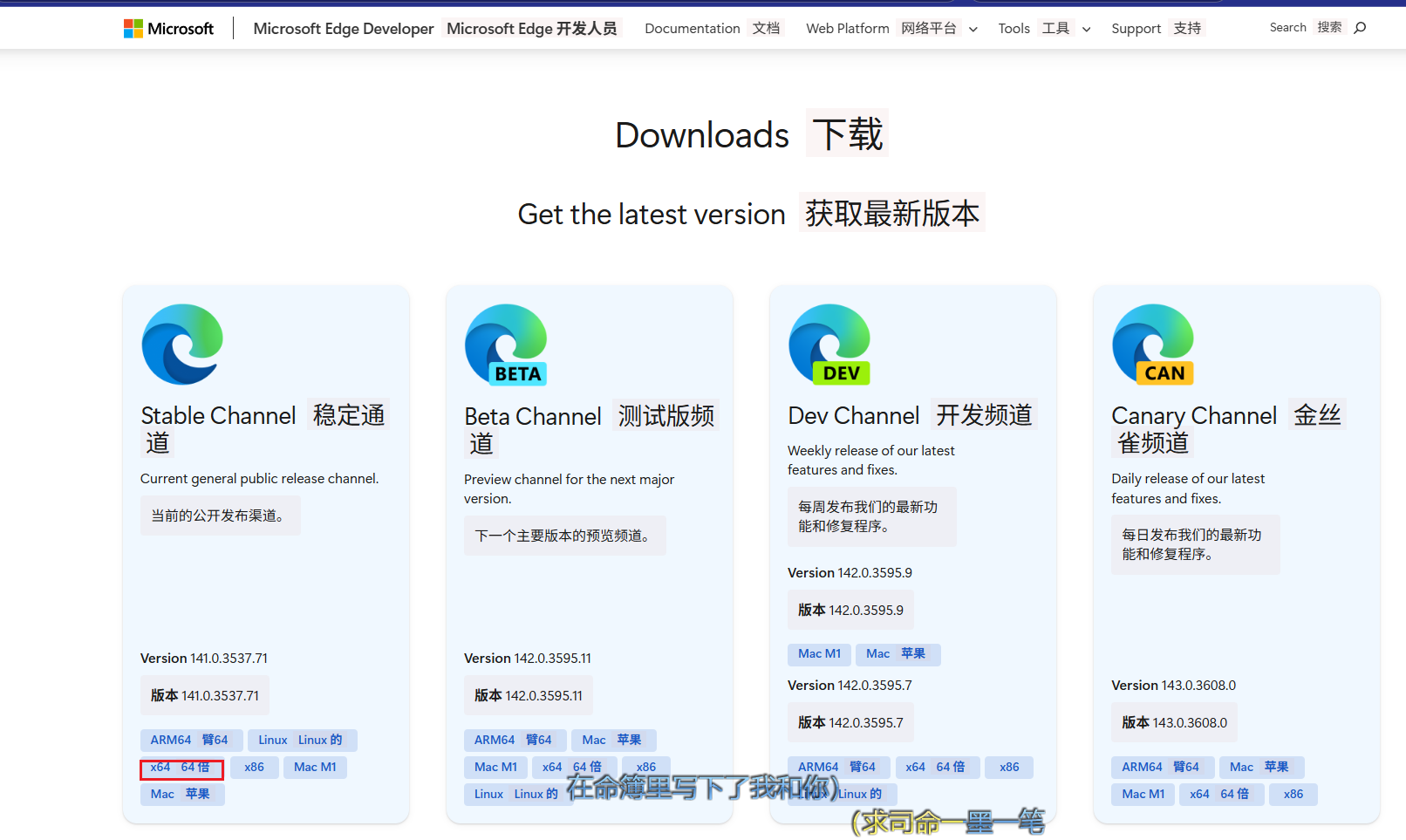
Task: Download Canary Channel Mac build
Action: (1261, 767)
